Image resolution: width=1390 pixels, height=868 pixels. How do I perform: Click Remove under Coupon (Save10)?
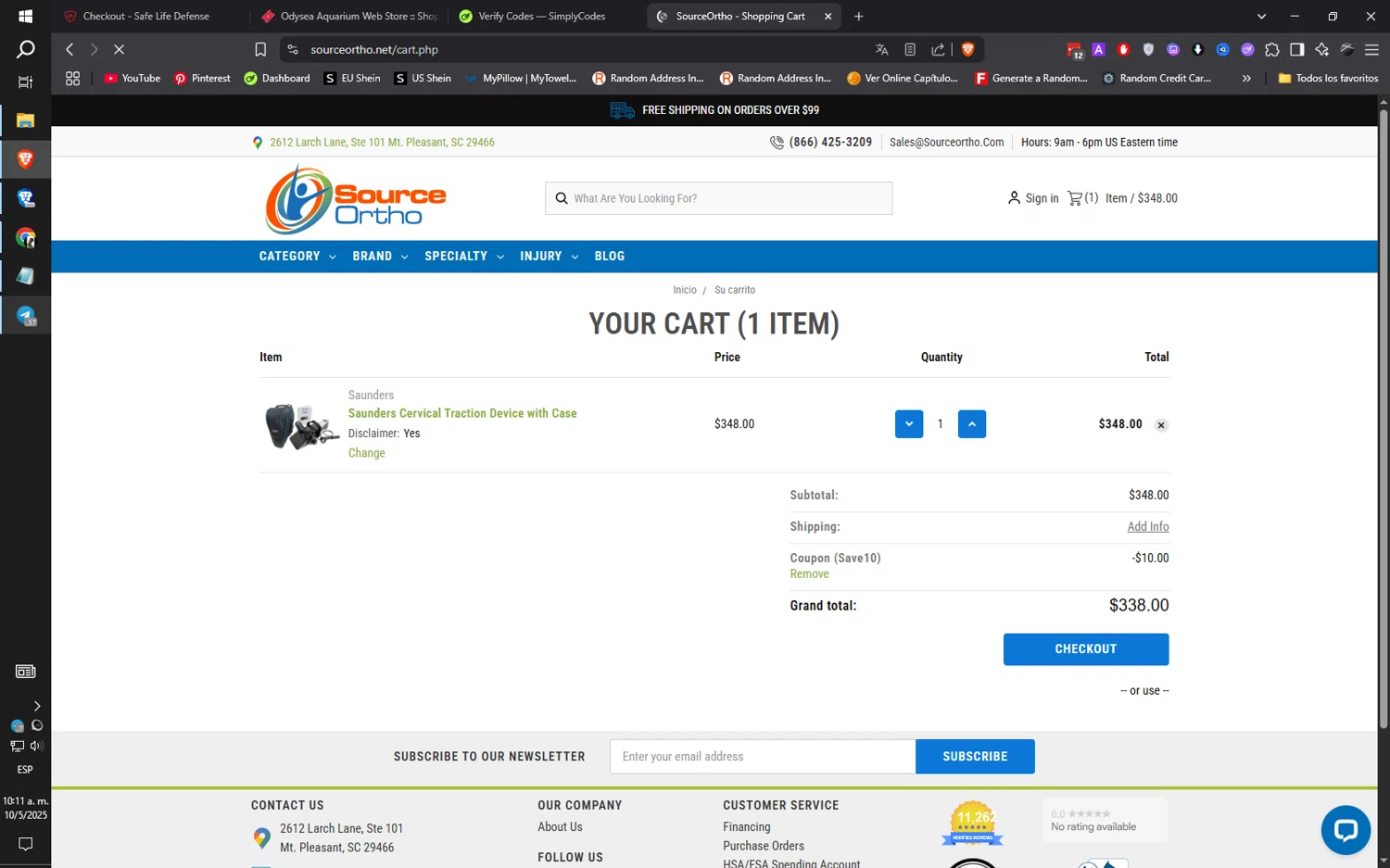pyautogui.click(x=809, y=574)
